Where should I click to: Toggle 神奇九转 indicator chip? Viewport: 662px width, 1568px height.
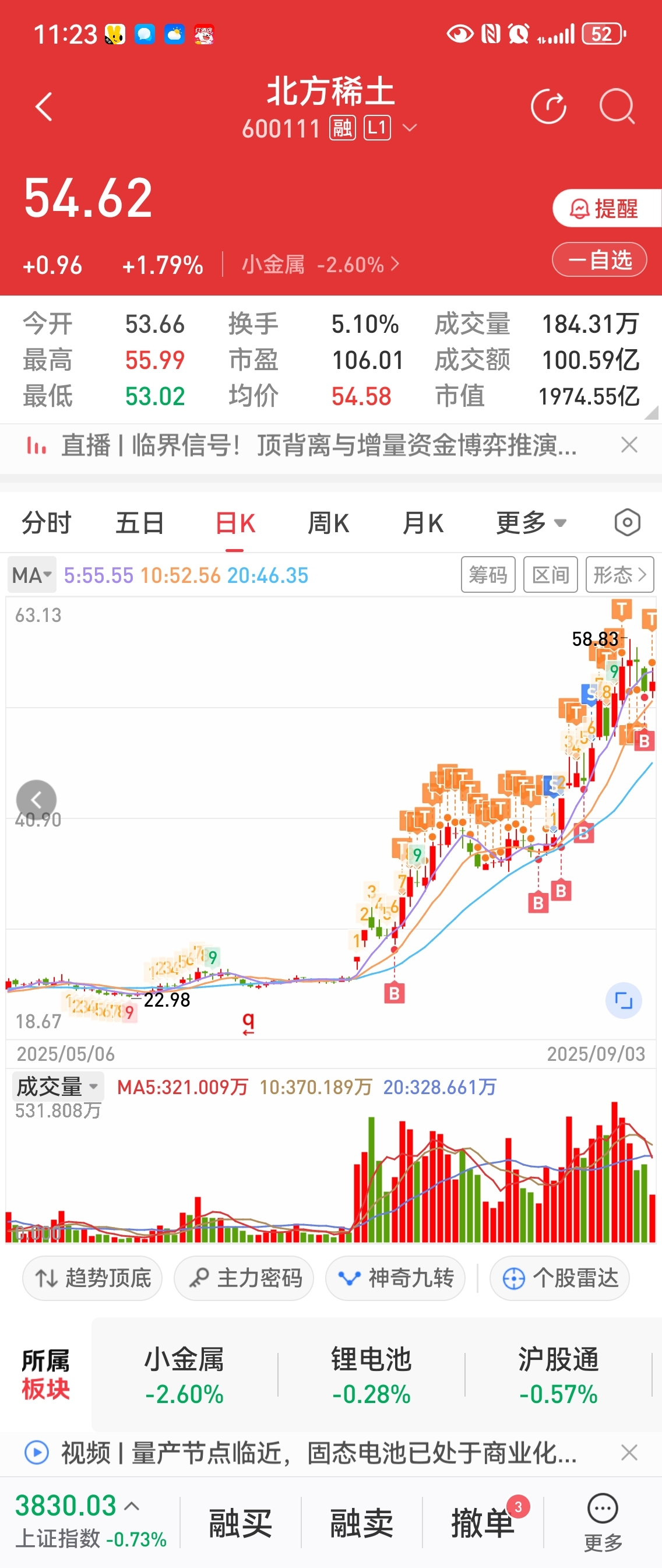(x=396, y=1278)
